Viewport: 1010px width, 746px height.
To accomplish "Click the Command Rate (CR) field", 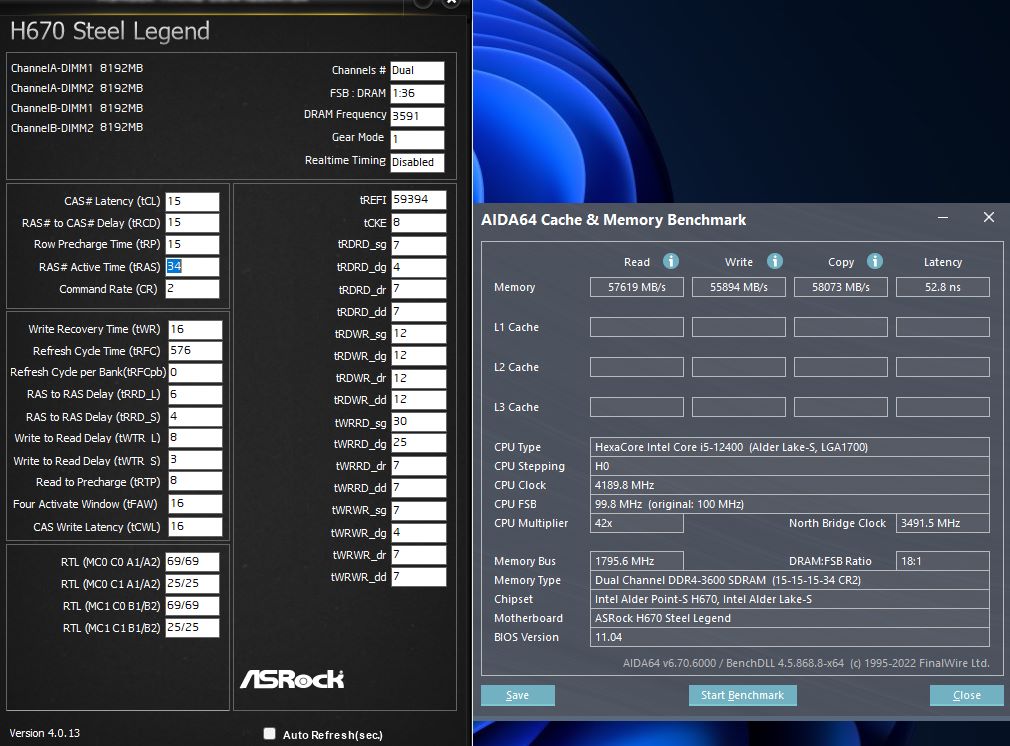I will (192, 289).
